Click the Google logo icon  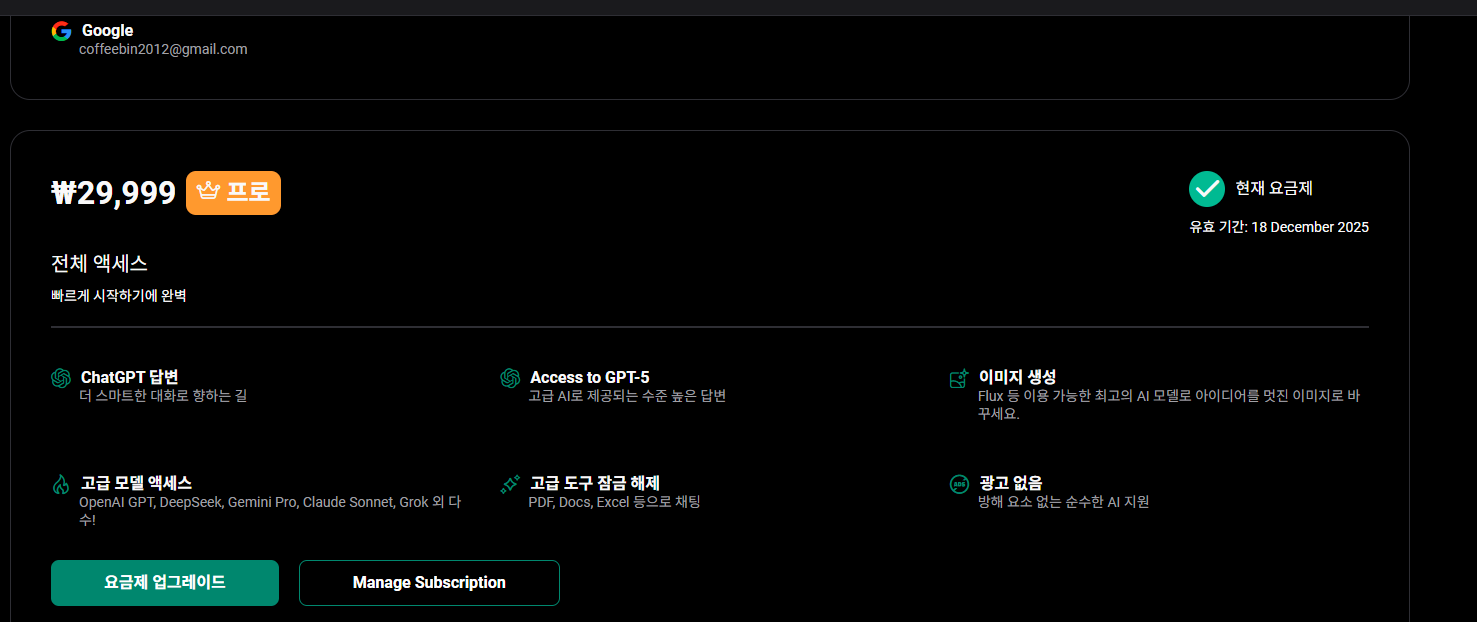coord(61,31)
